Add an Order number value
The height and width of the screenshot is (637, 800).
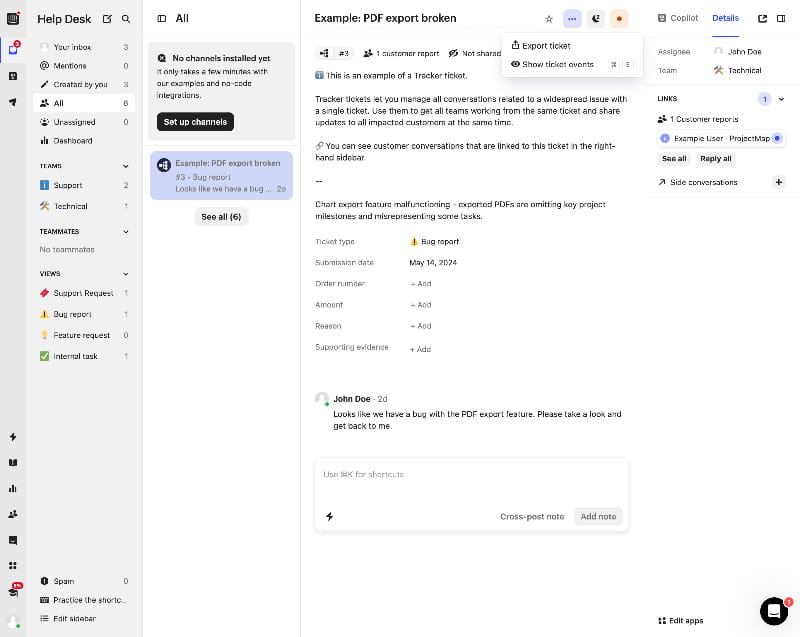421,284
